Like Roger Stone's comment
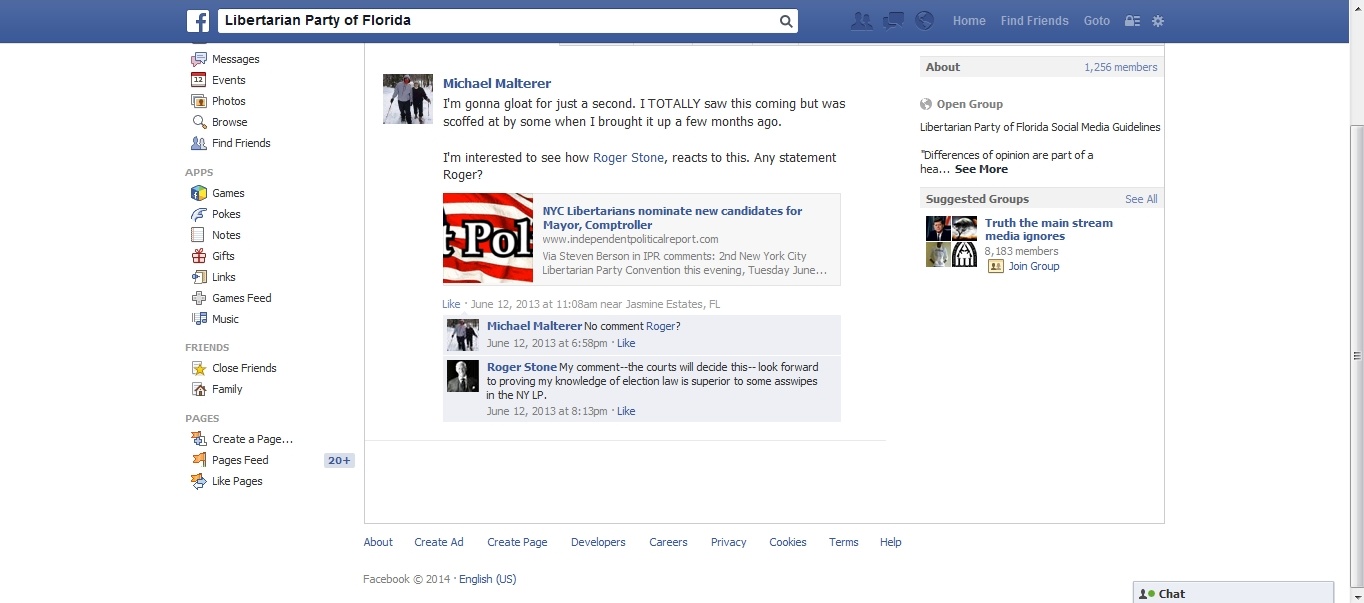The width and height of the screenshot is (1364, 603). point(626,411)
